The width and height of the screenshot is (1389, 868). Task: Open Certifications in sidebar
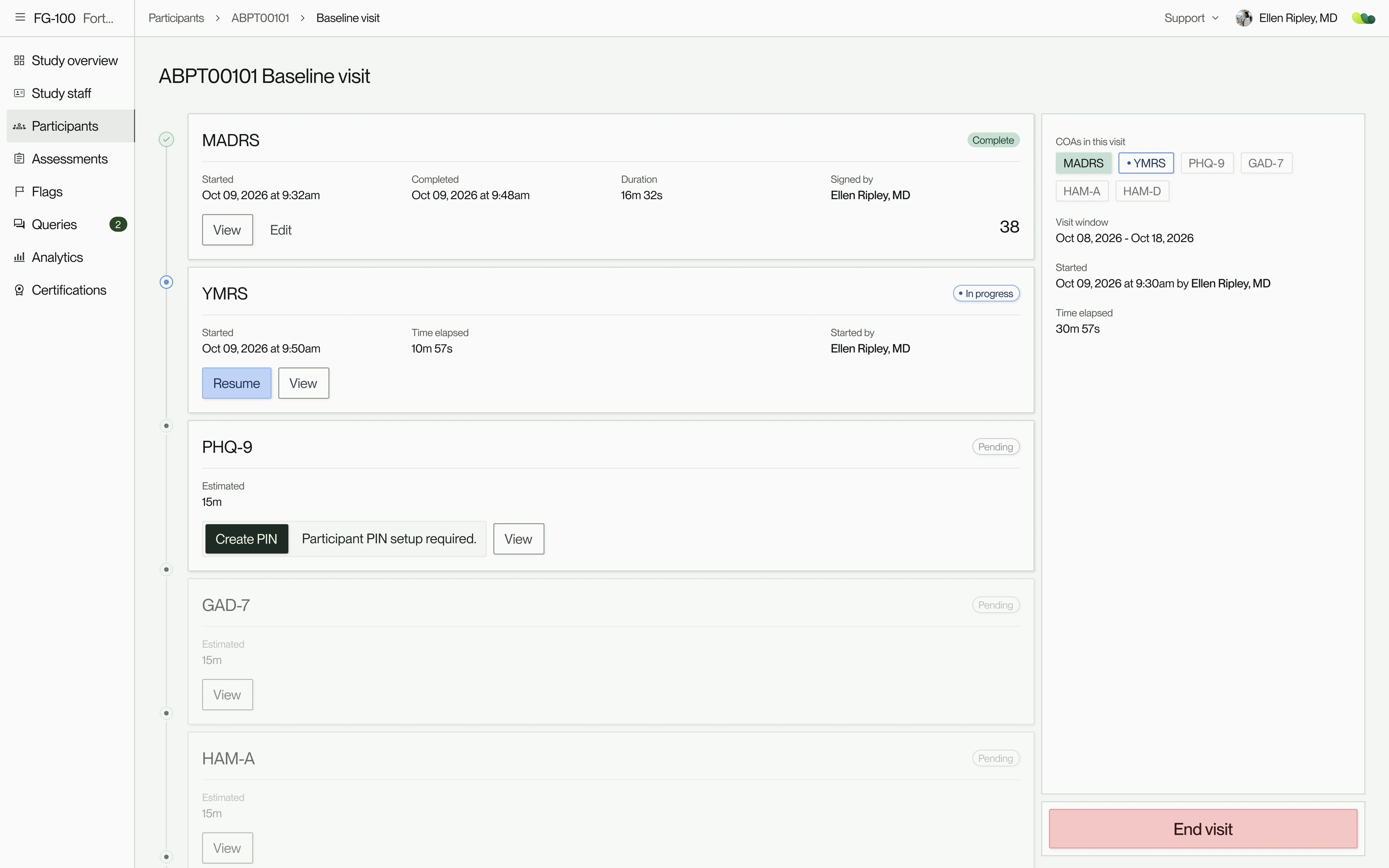(70, 290)
